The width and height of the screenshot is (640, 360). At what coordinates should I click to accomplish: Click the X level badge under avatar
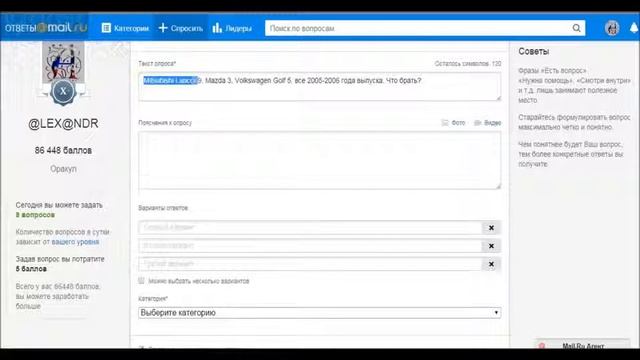pos(63,91)
